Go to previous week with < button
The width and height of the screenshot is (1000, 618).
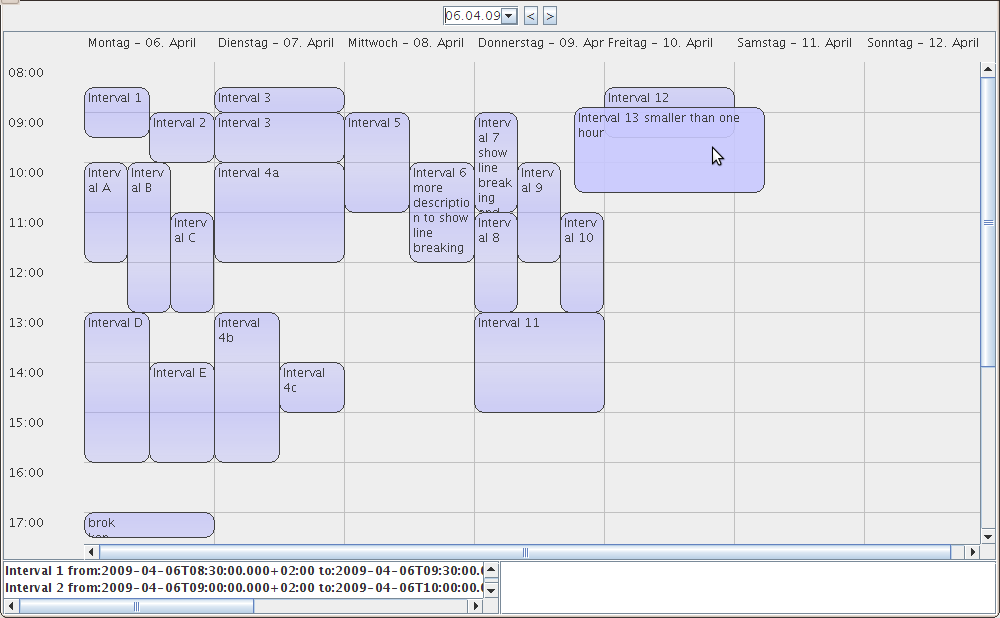(x=531, y=15)
